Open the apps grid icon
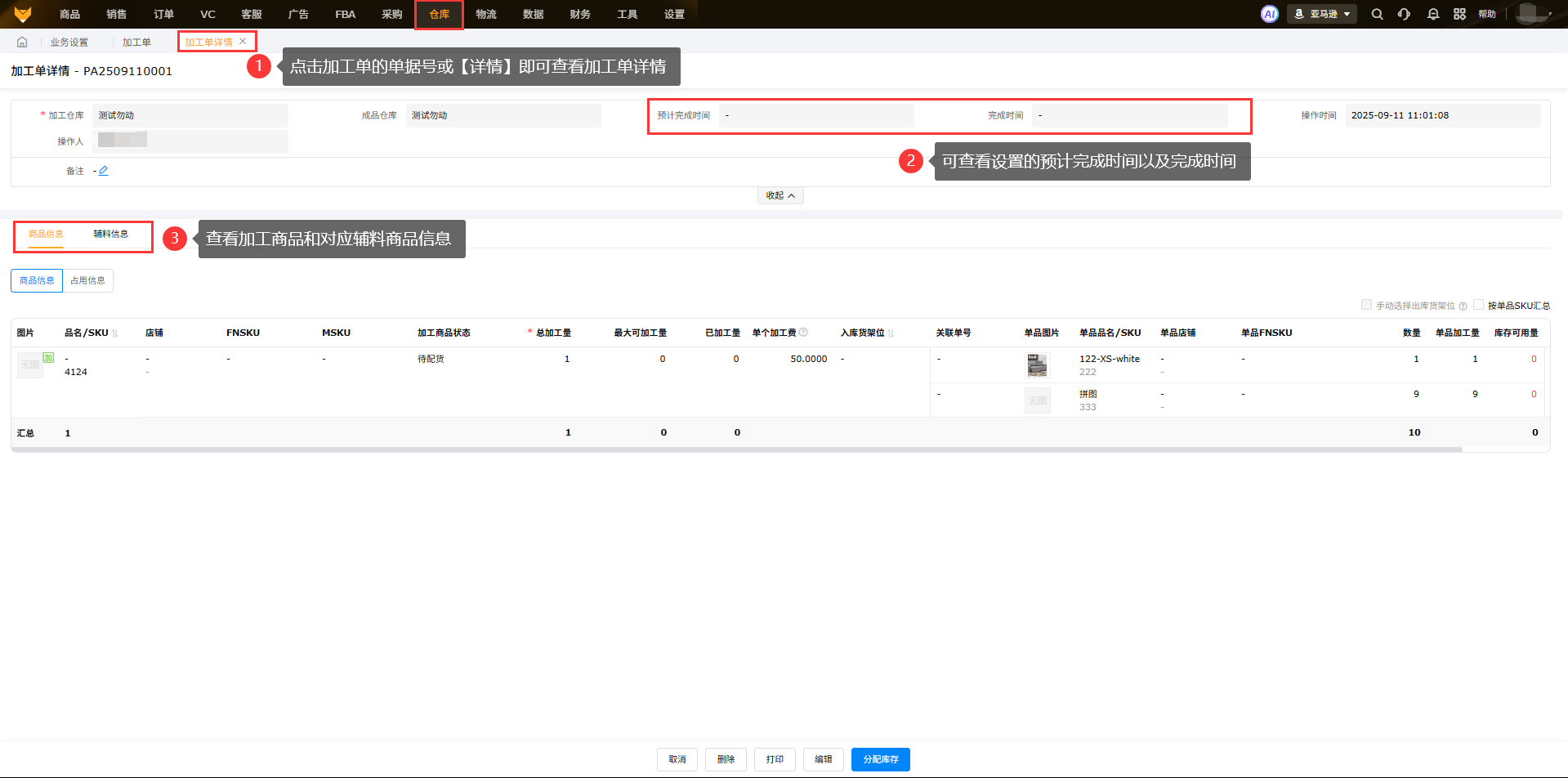The height and width of the screenshot is (778, 1568). tap(1459, 14)
